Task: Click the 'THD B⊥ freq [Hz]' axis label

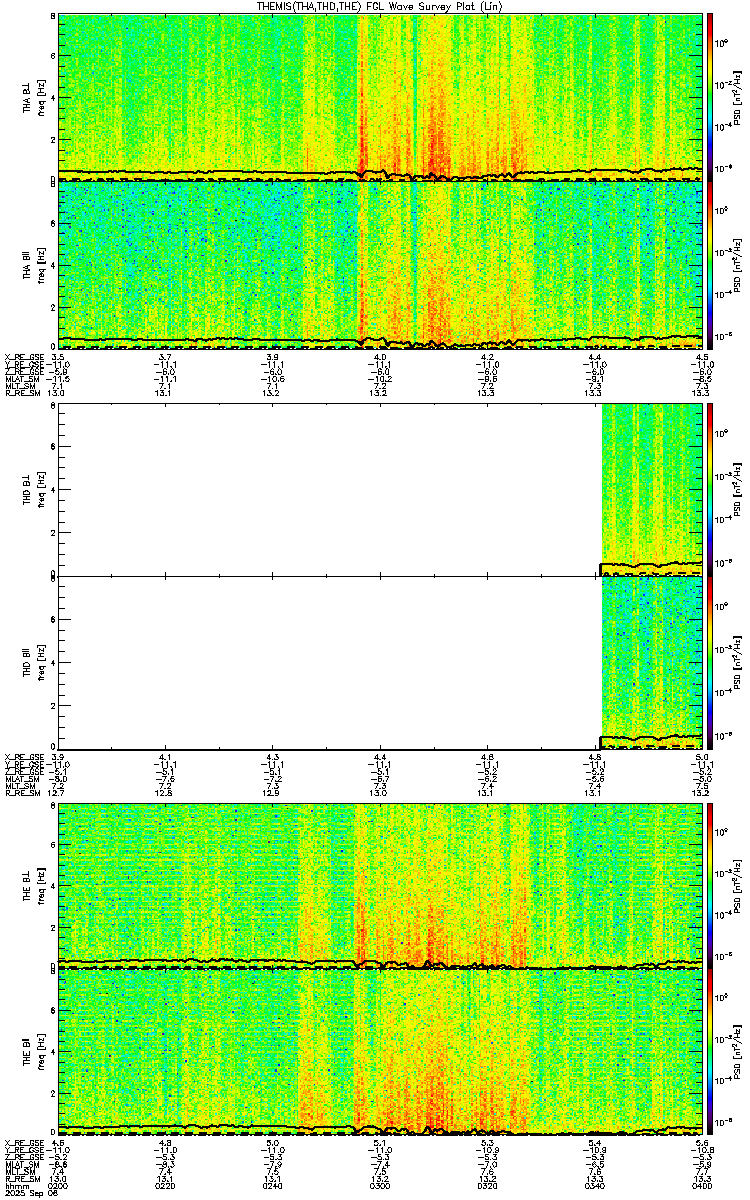Action: (32, 490)
